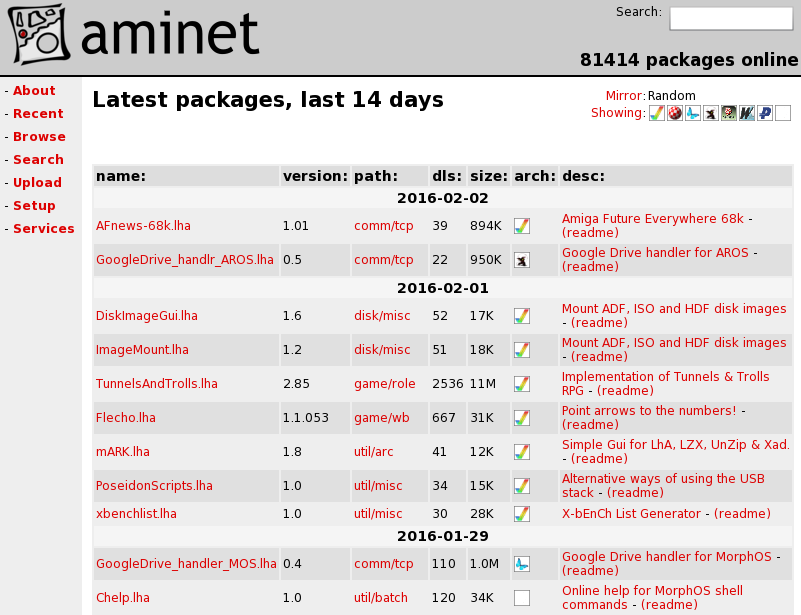
Task: Toggle the blue butterfly MorphOS filter in Showing
Action: point(693,113)
